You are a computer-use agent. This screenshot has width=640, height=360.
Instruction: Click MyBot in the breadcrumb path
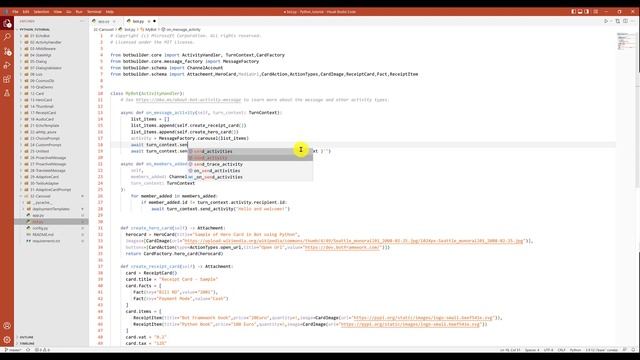coord(151,29)
